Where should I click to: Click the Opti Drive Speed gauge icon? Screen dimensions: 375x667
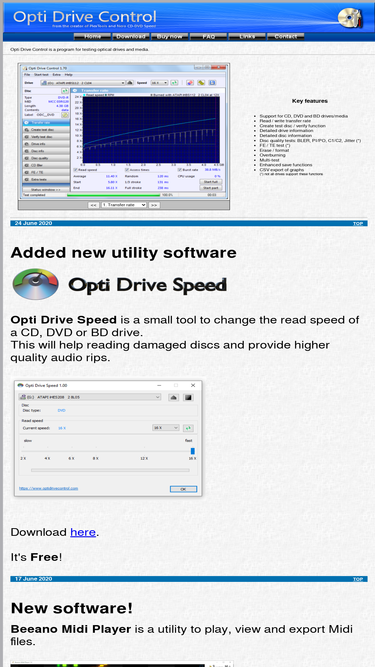coord(36,284)
